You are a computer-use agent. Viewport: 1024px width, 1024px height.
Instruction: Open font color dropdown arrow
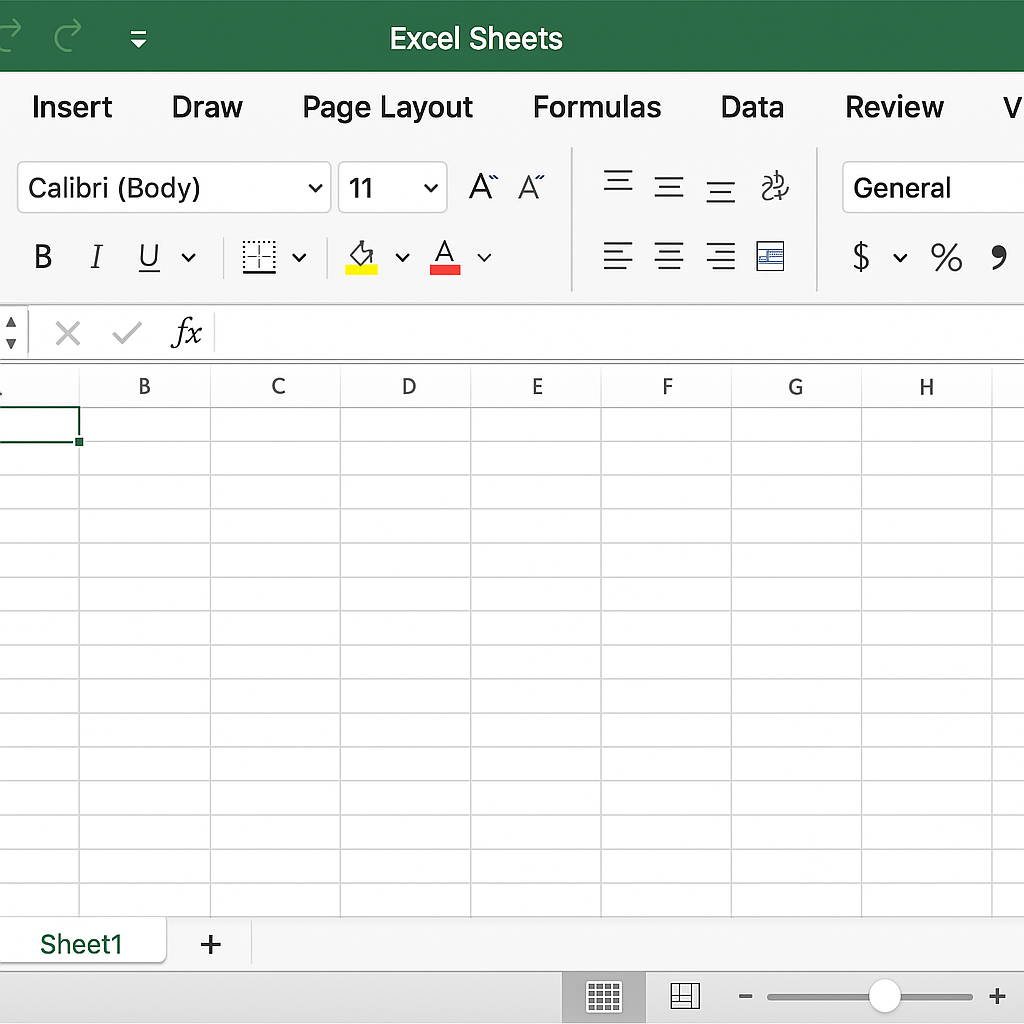click(x=484, y=257)
